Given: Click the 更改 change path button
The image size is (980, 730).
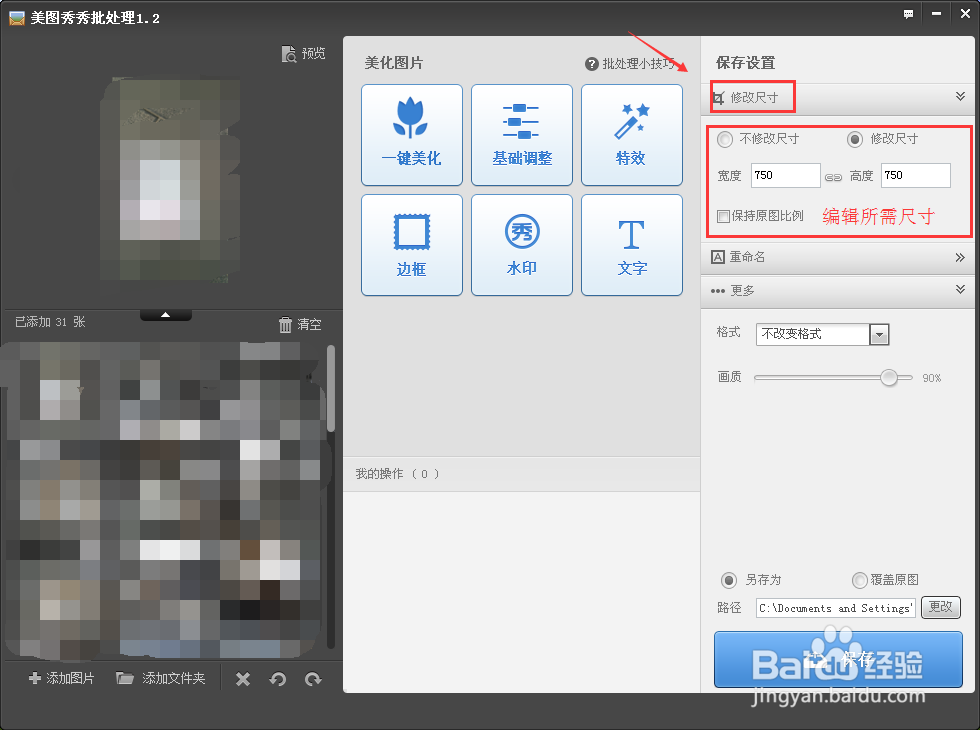Looking at the screenshot, I should [x=940, y=607].
